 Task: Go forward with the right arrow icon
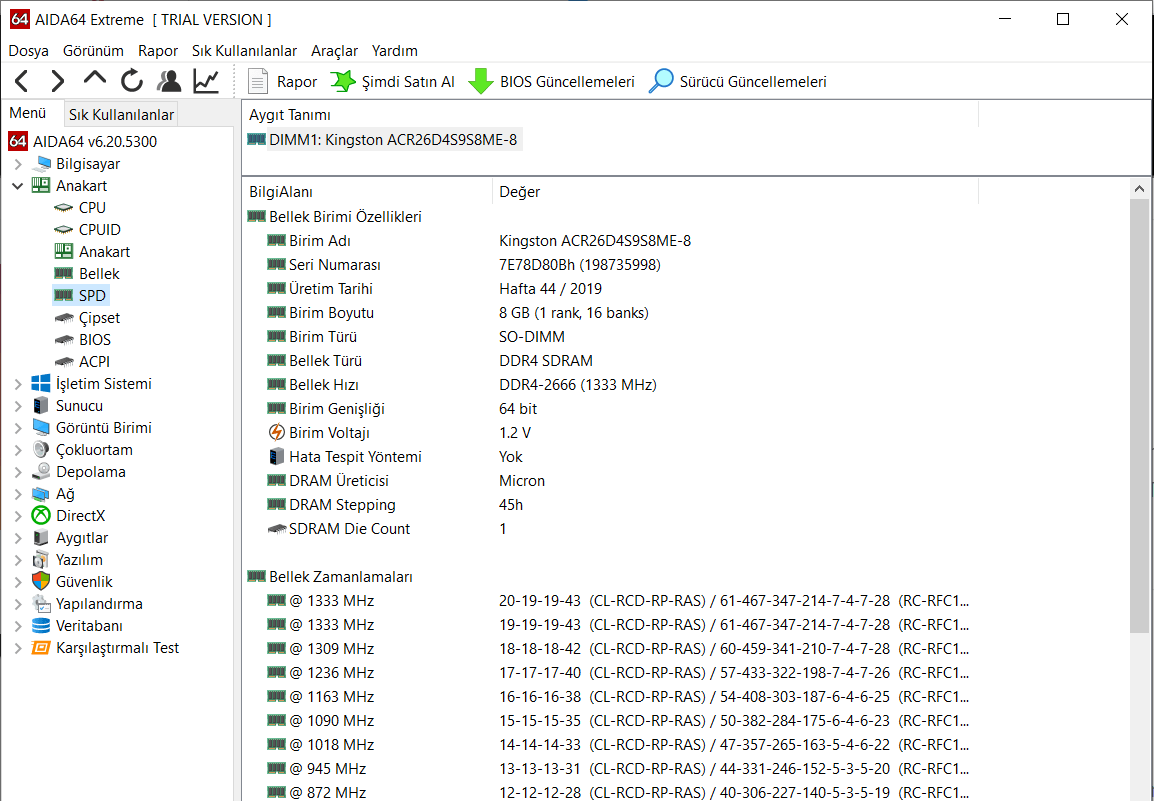tap(57, 81)
